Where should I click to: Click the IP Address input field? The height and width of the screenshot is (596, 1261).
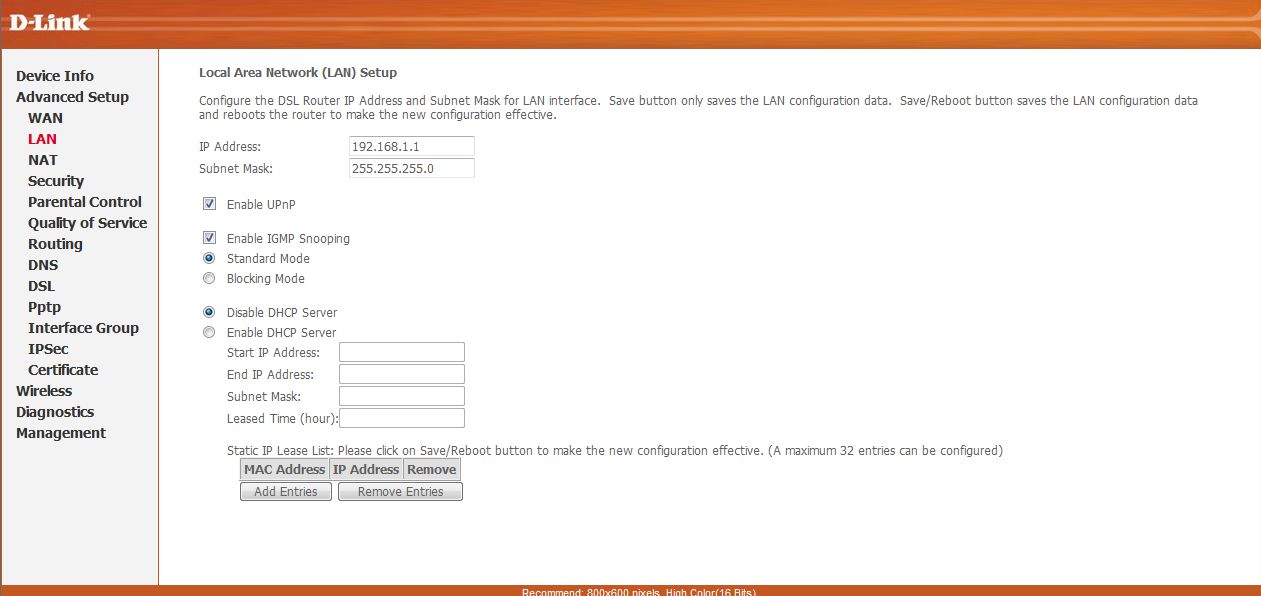411,147
